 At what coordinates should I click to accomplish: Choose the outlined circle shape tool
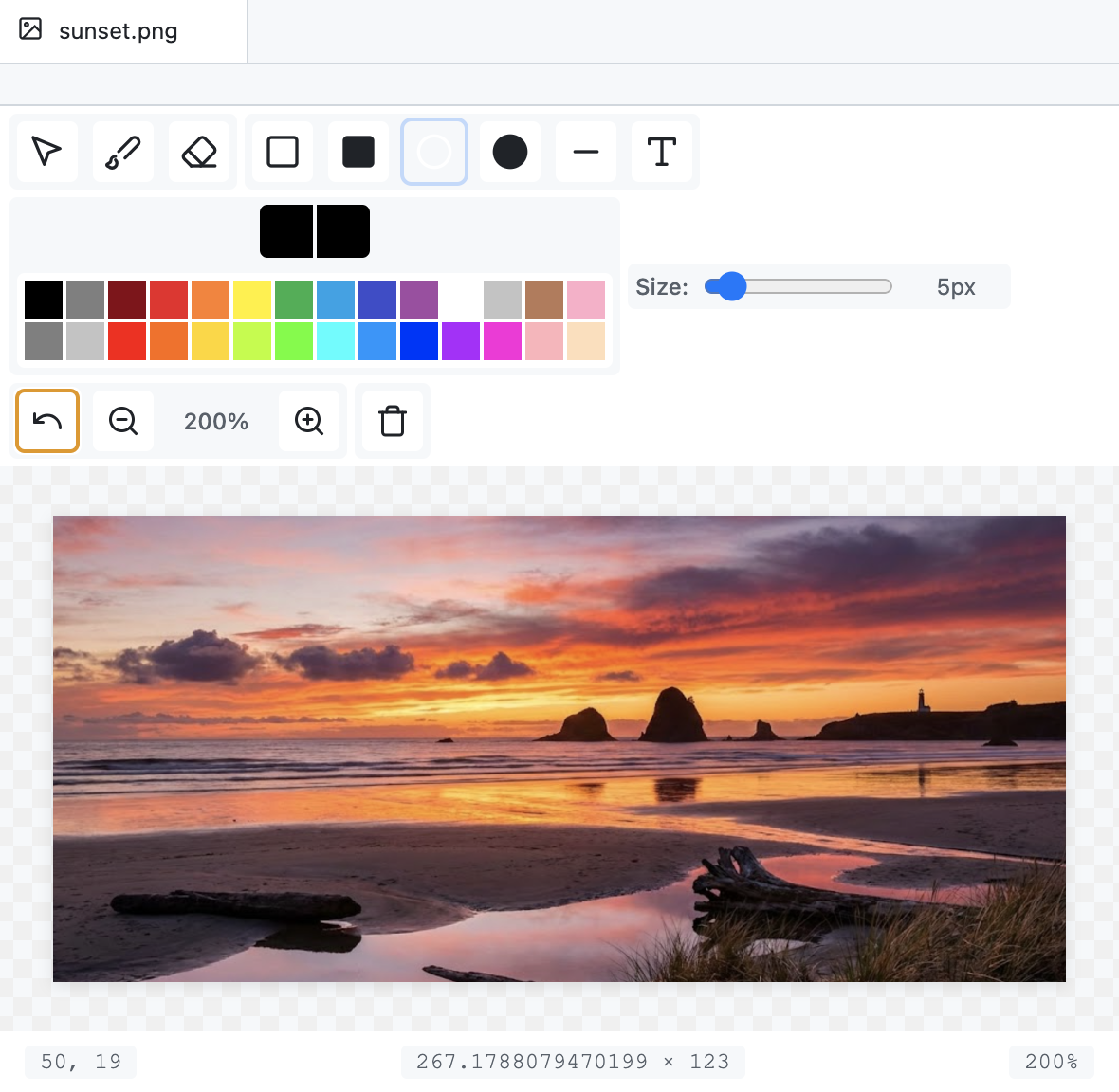(434, 152)
